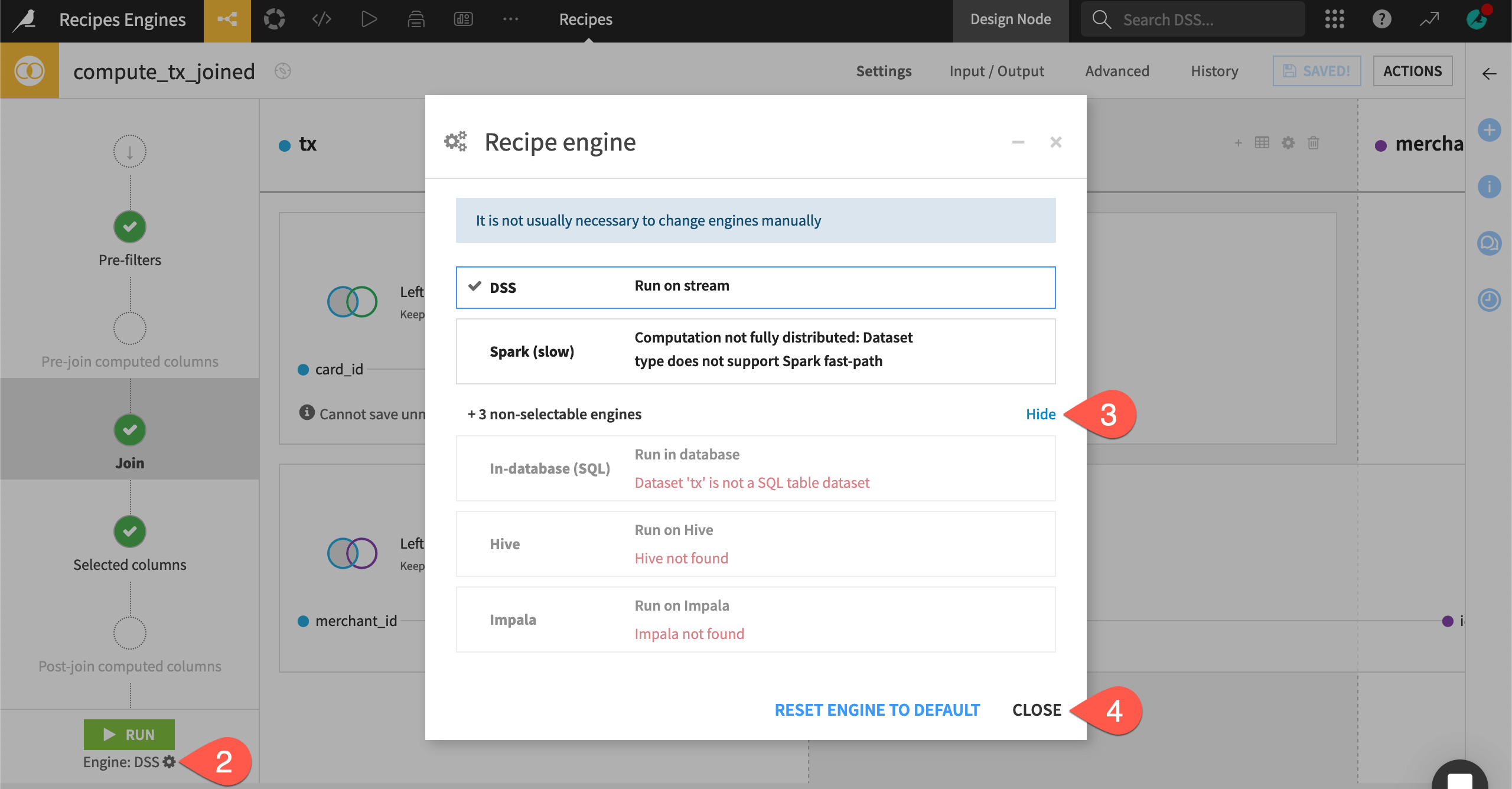Click the green RUN button
The height and width of the screenshot is (789, 1512).
coord(129,734)
